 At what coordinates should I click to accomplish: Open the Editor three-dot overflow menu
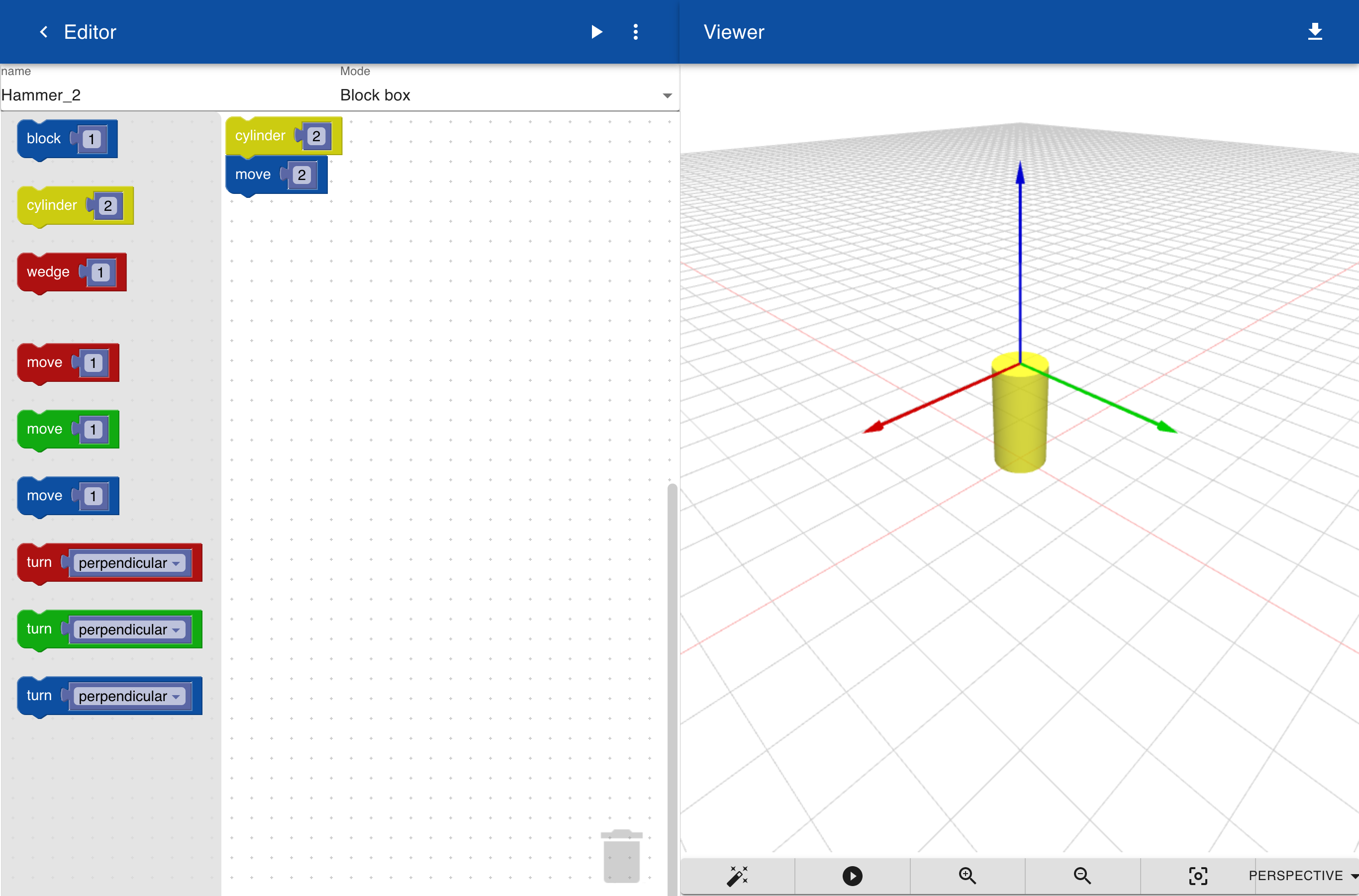click(x=635, y=32)
